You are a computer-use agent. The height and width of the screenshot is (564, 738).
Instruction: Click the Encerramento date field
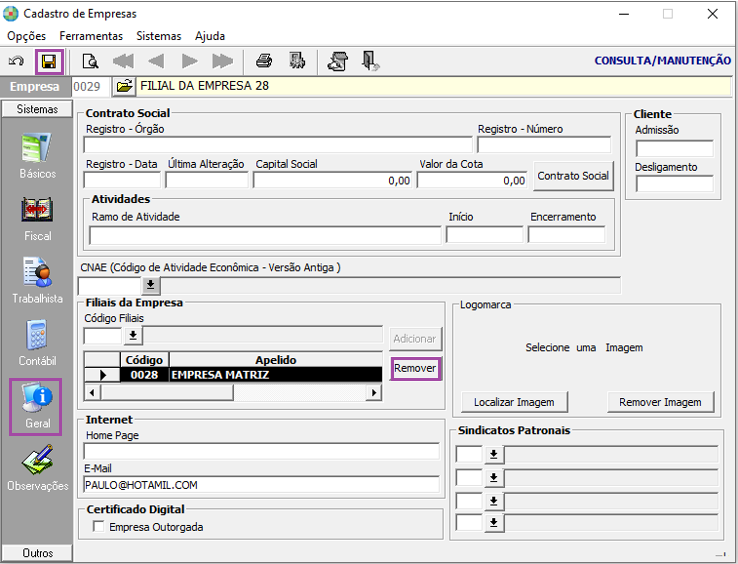pos(567,235)
